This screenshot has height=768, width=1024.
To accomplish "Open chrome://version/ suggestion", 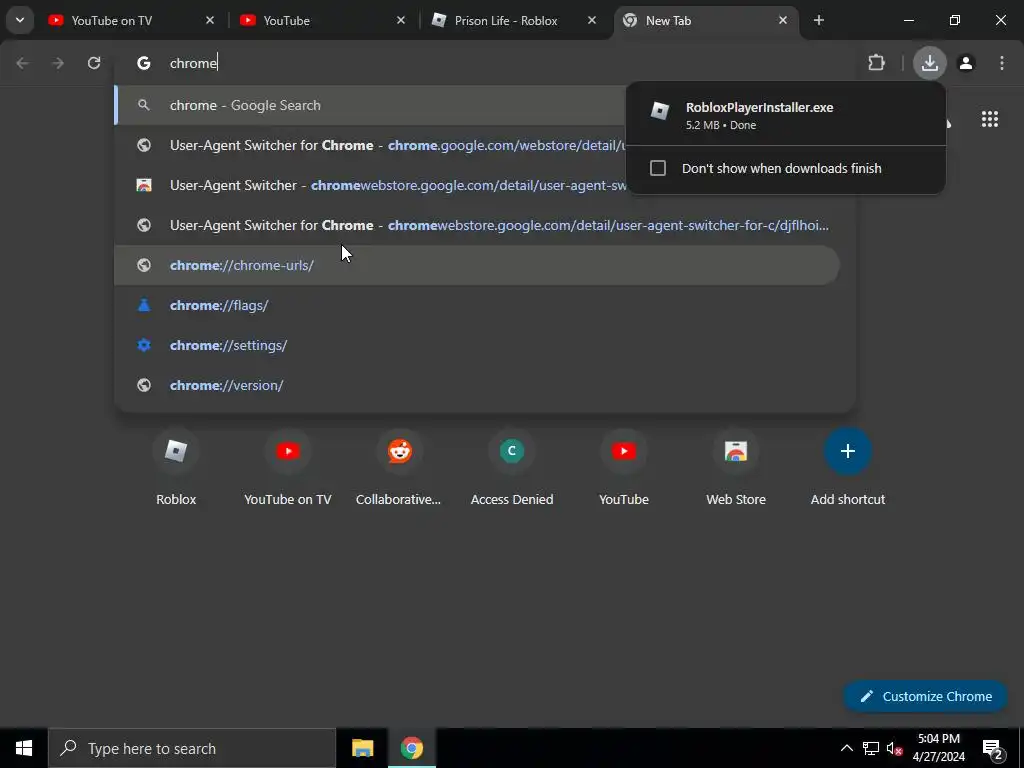I will click(x=477, y=385).
